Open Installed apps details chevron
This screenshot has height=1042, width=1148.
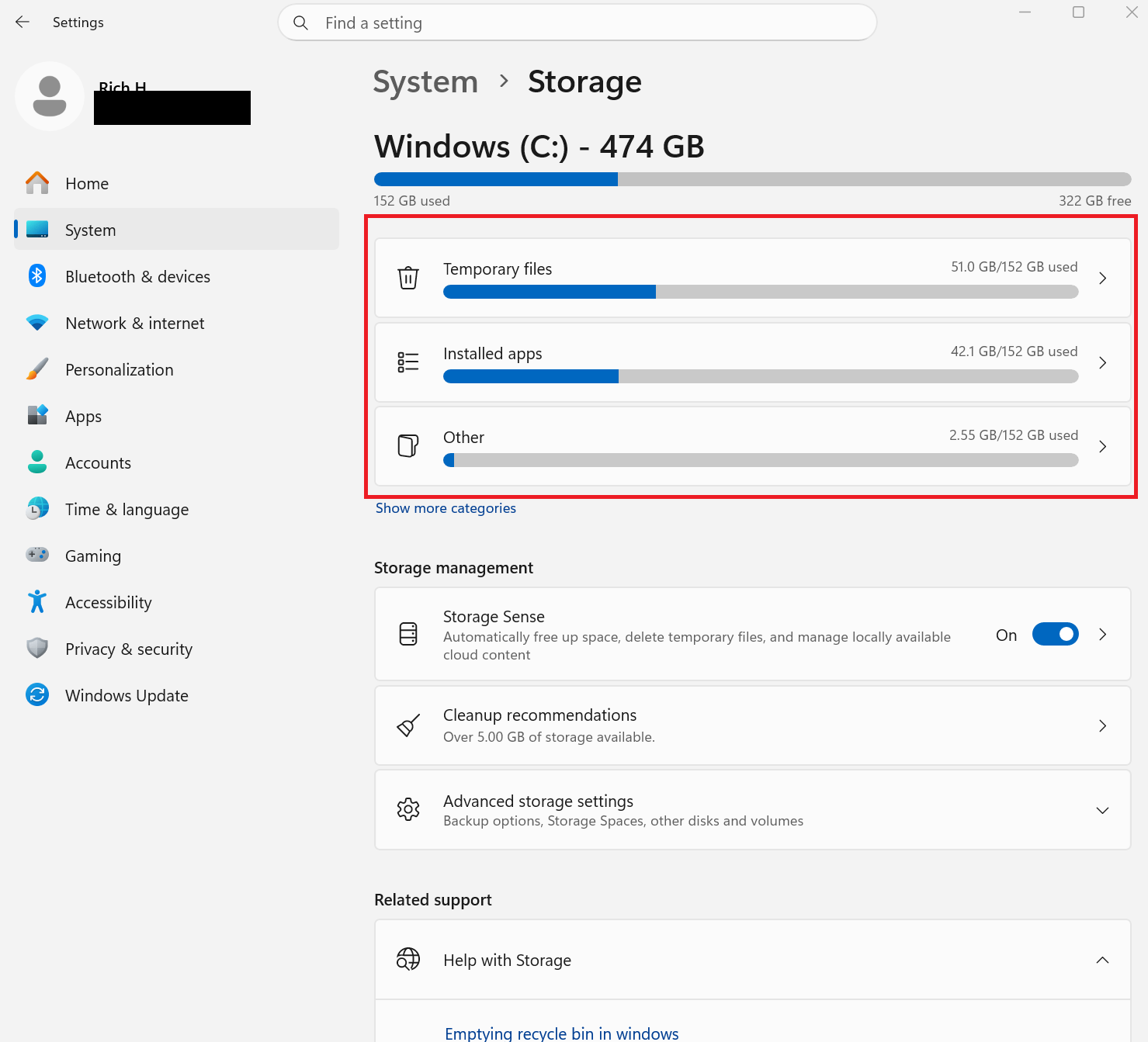click(x=1102, y=362)
